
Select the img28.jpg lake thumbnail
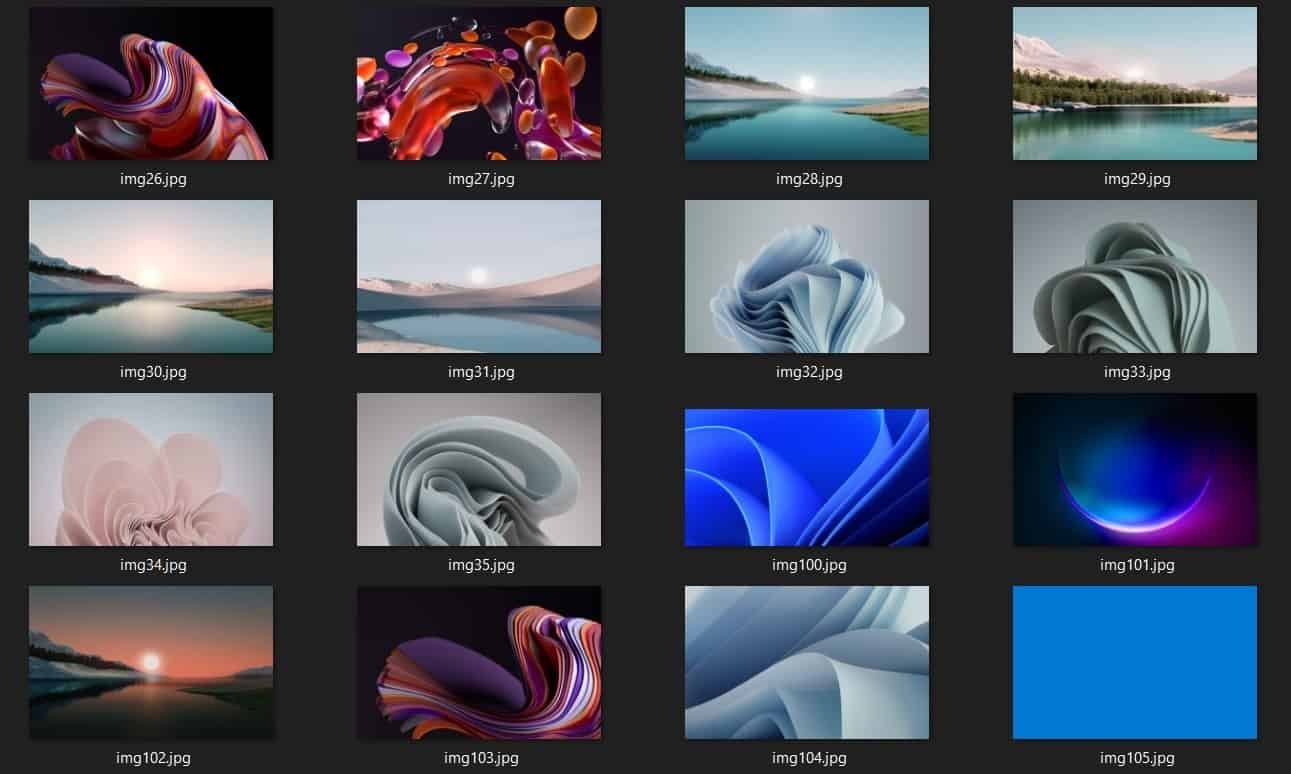(x=807, y=83)
